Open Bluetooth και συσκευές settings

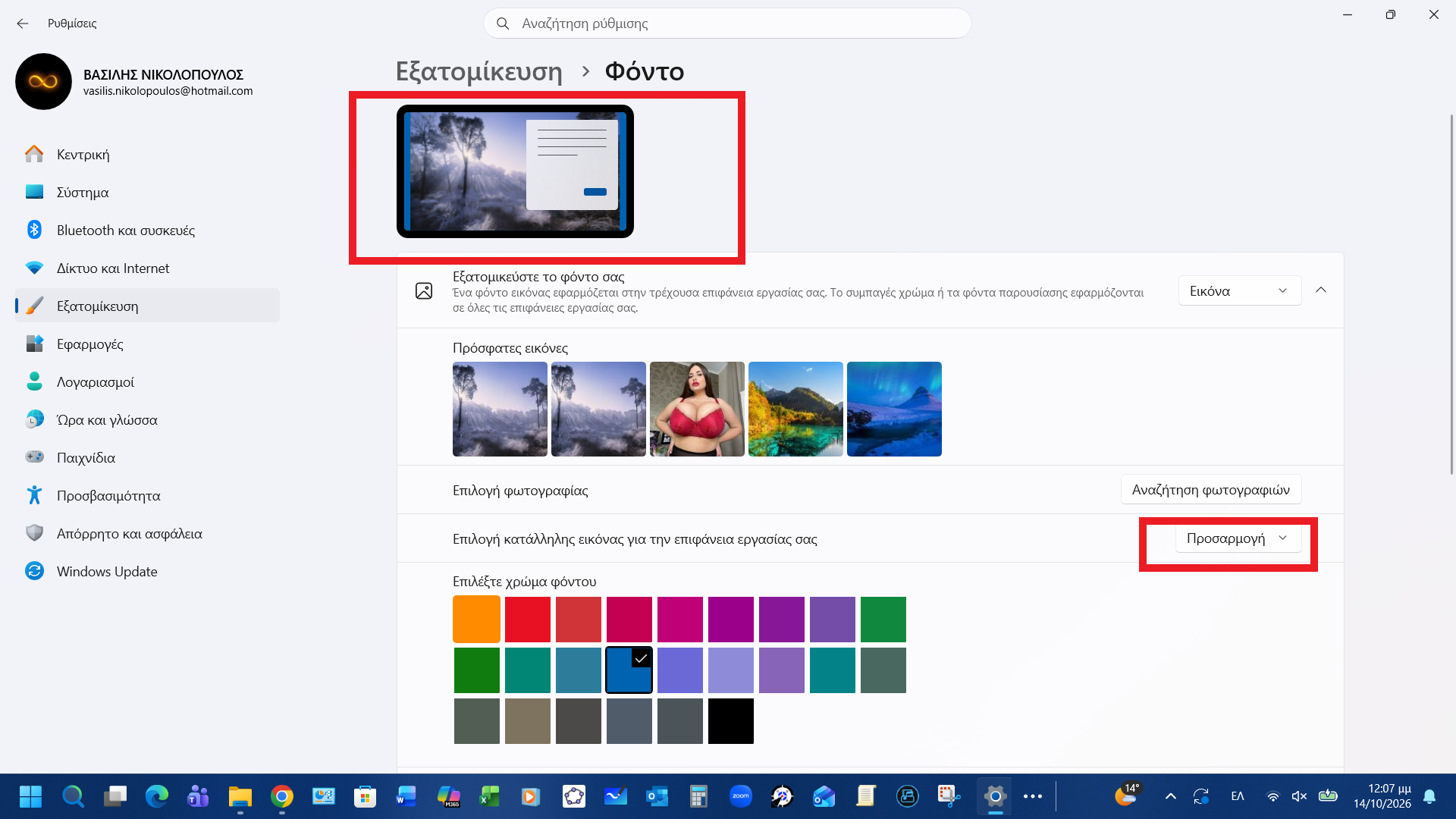pos(147,230)
